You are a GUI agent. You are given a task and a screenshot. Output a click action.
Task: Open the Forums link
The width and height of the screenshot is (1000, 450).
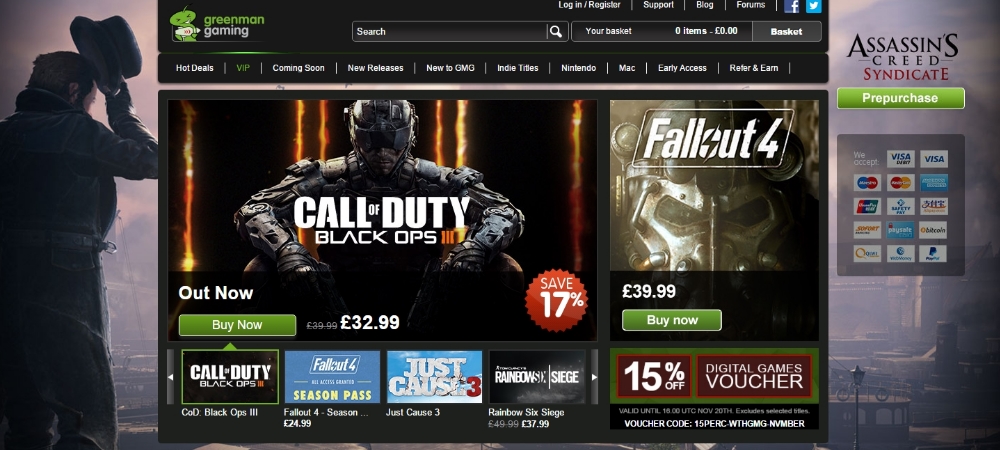pyautogui.click(x=751, y=4)
